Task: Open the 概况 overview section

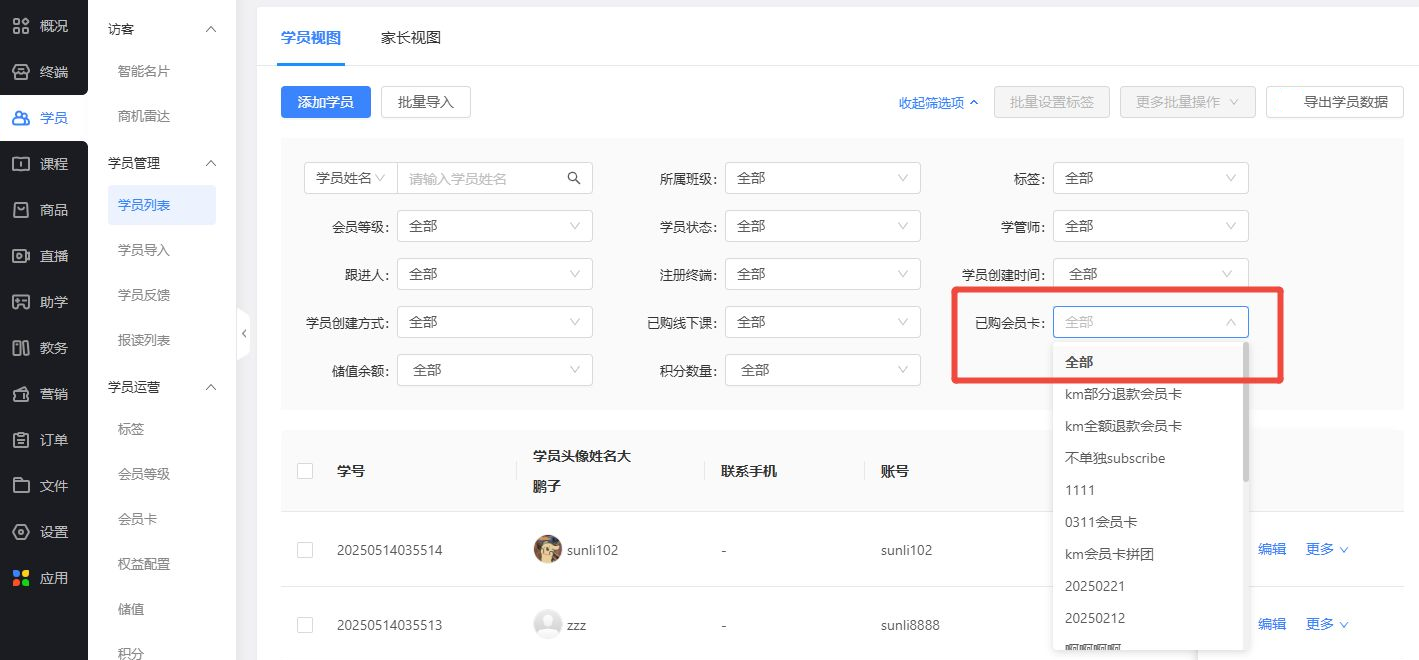Action: coord(43,26)
